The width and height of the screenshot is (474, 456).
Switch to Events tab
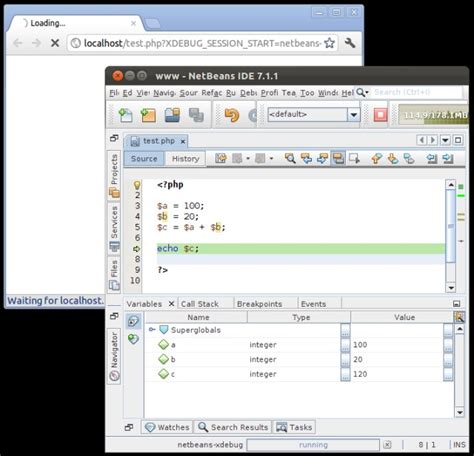pos(313,304)
